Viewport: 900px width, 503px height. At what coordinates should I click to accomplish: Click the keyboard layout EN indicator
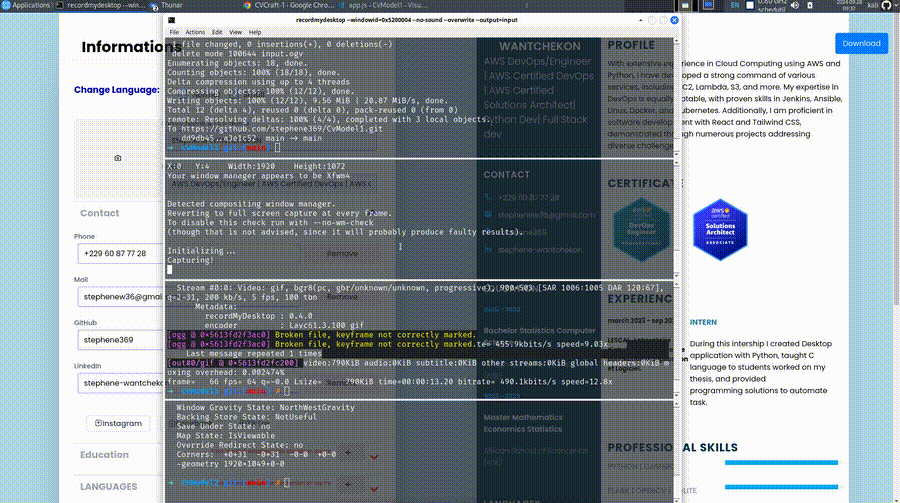(x=735, y=5)
